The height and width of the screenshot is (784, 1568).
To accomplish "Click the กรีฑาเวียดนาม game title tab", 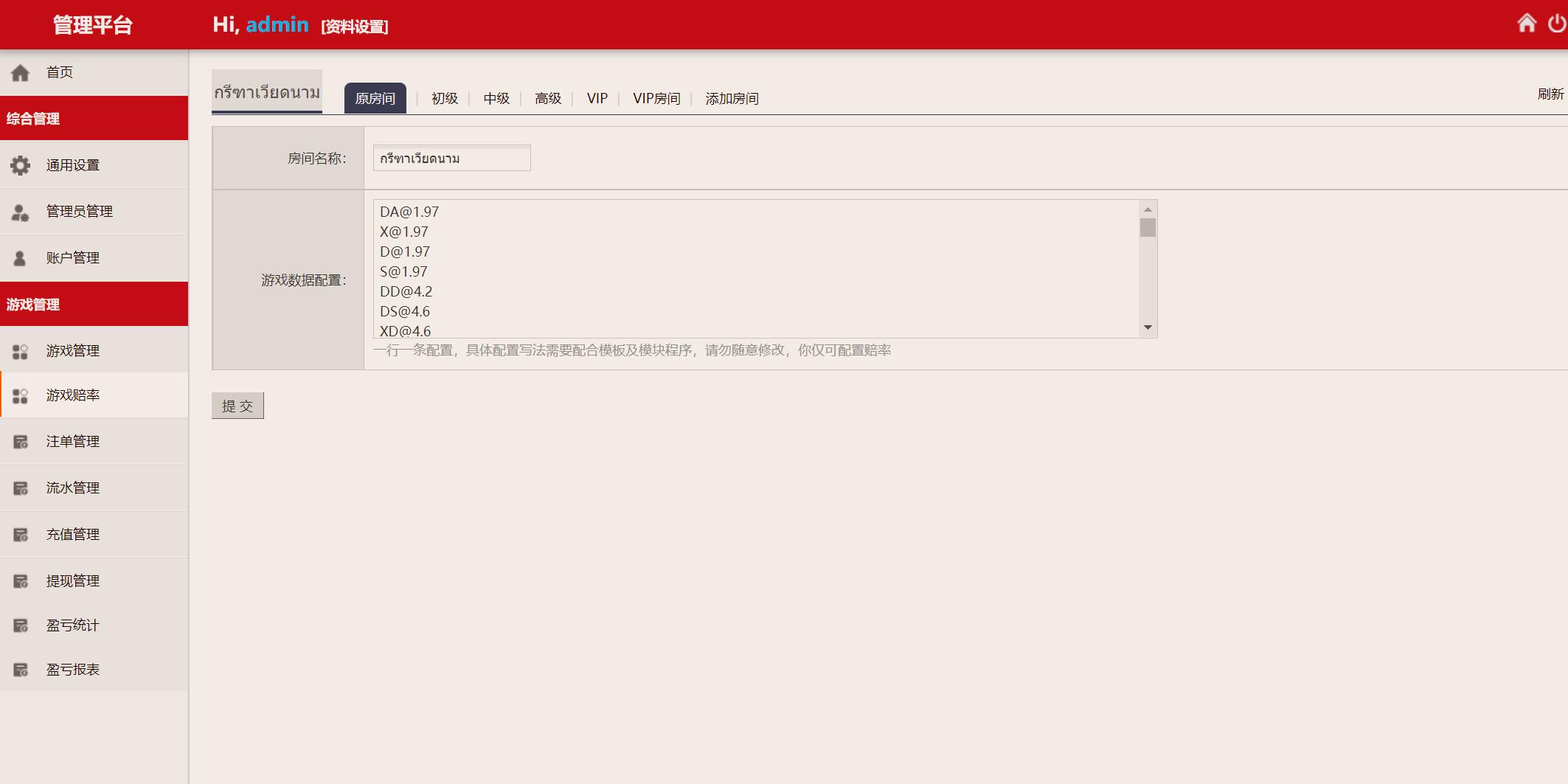I will (x=267, y=92).
